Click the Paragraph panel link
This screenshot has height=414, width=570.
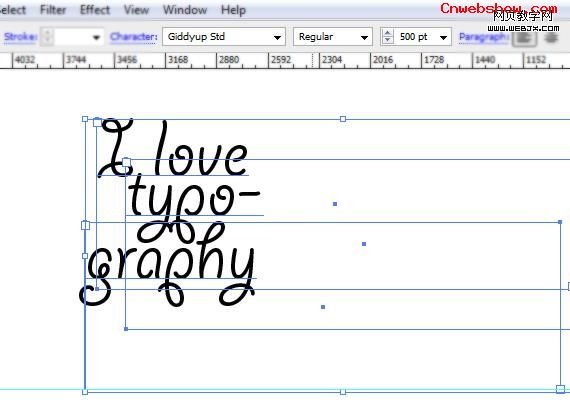pos(483,37)
